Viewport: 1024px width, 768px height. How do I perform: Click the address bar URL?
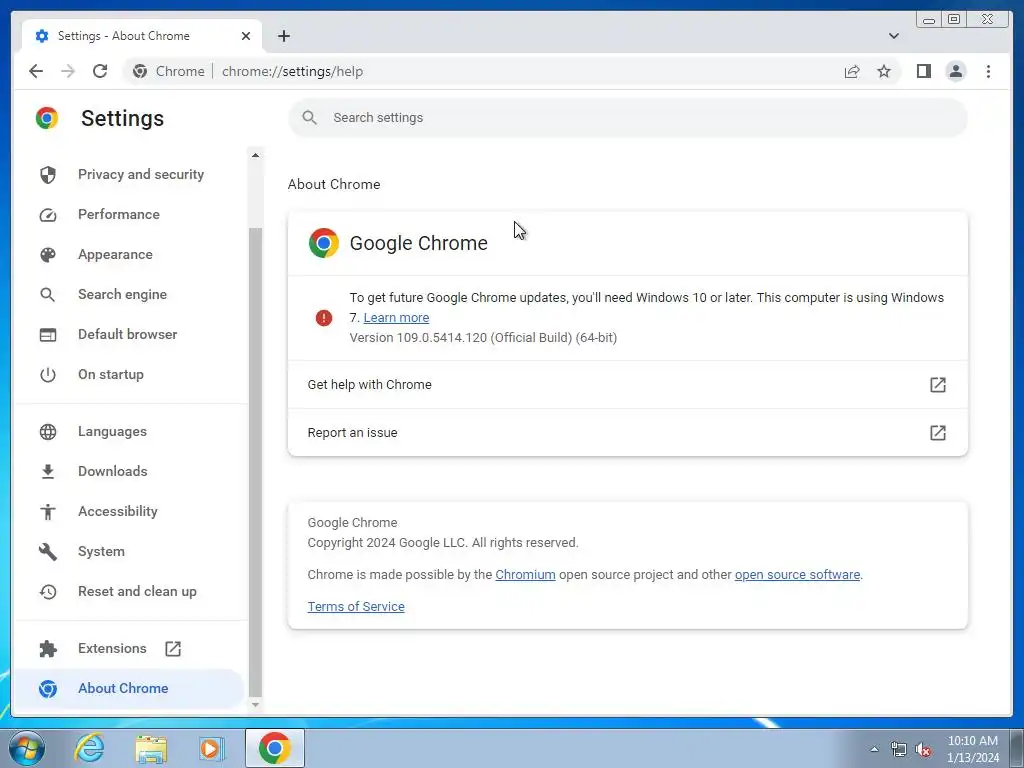tap(292, 71)
